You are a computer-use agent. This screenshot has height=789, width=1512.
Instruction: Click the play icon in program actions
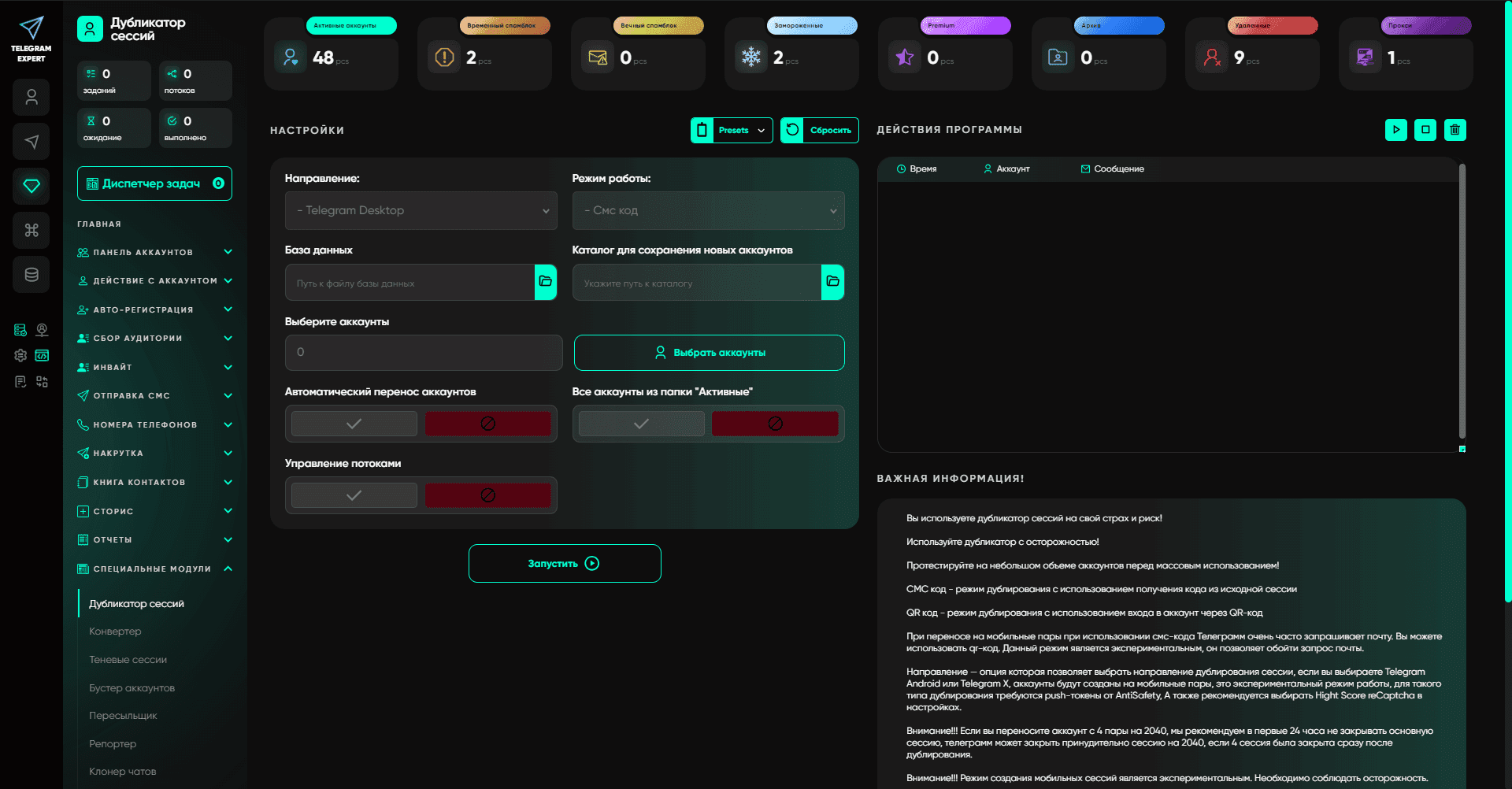pos(1395,130)
